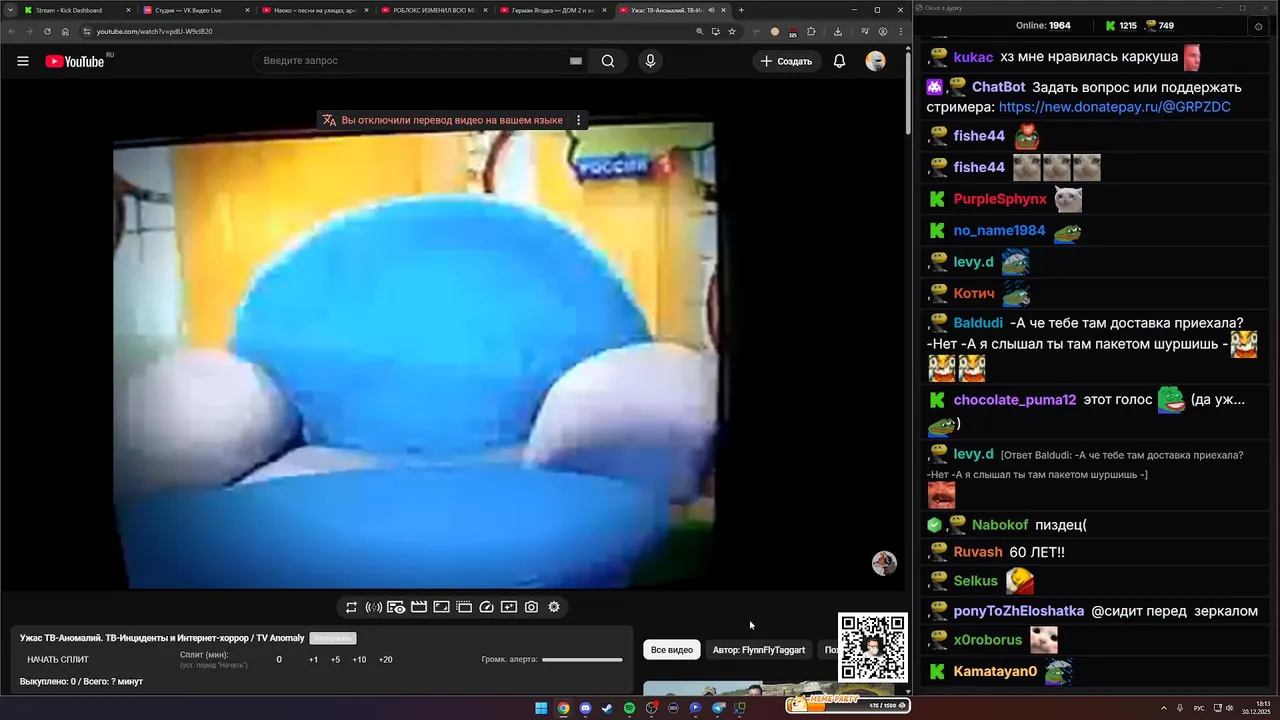Bookmark this page with the star
Screen dimensions: 1280x720
point(732,31)
